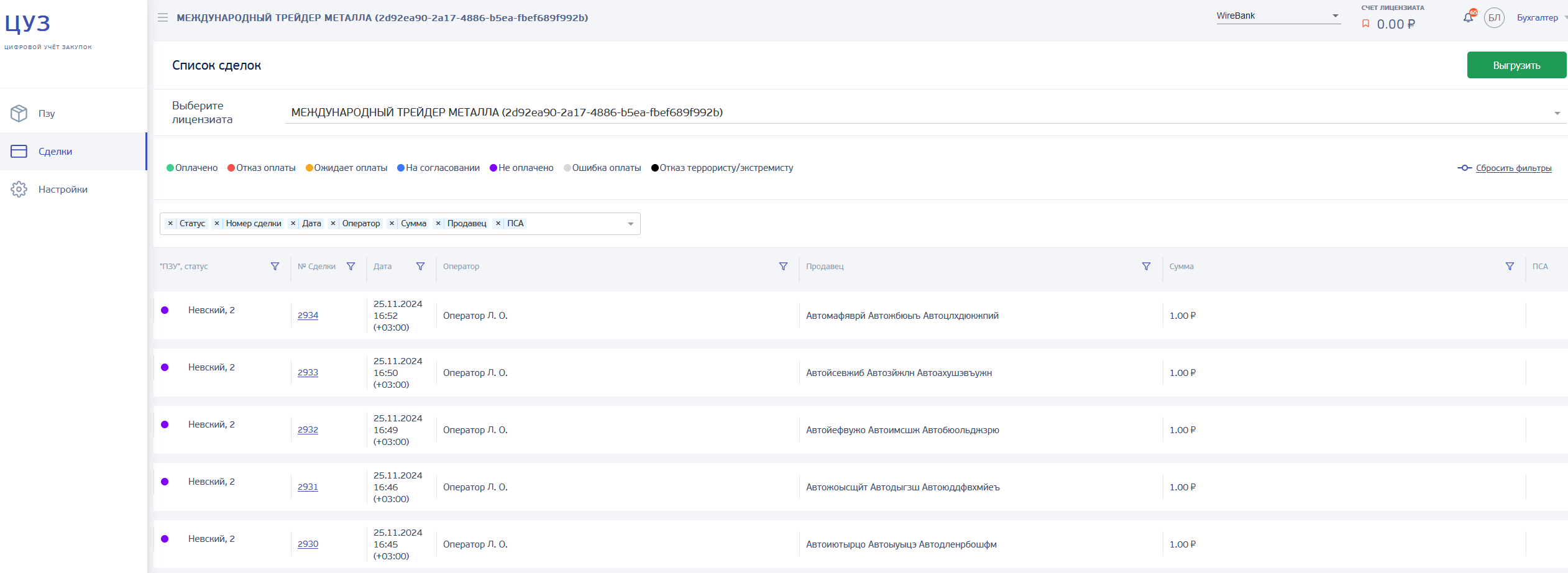1568x573 pixels.
Task: Click the БЛ user avatar
Action: (1495, 17)
